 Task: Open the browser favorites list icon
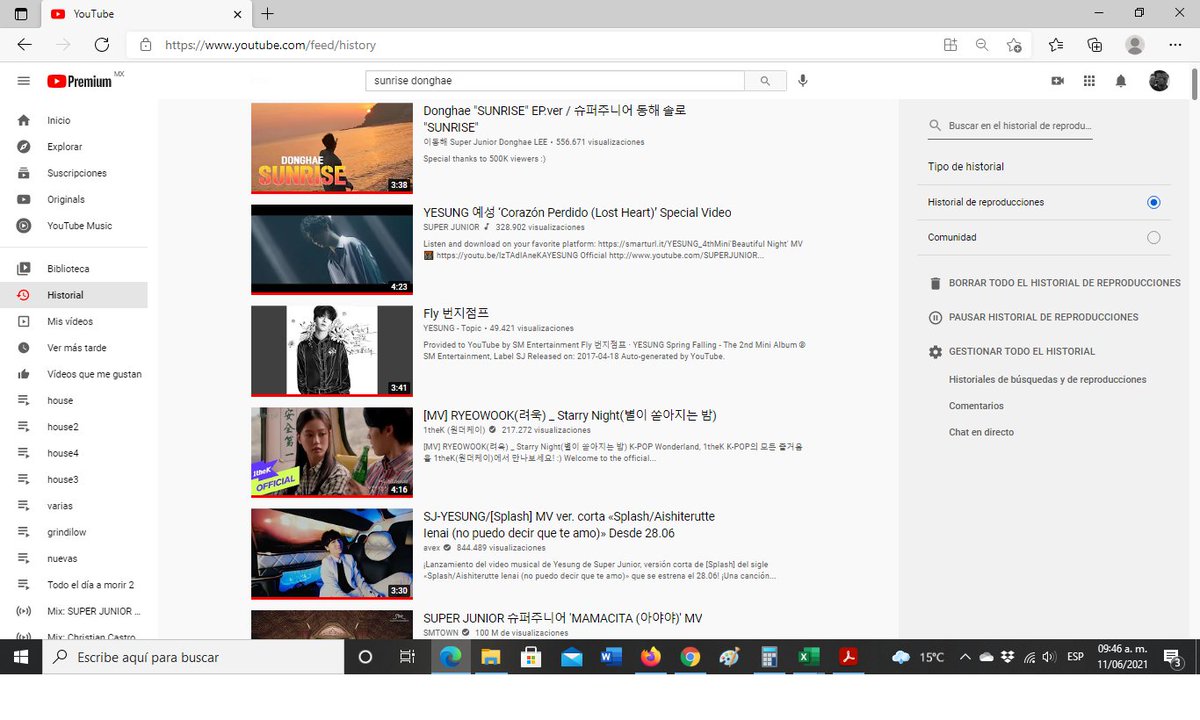coord(1056,45)
